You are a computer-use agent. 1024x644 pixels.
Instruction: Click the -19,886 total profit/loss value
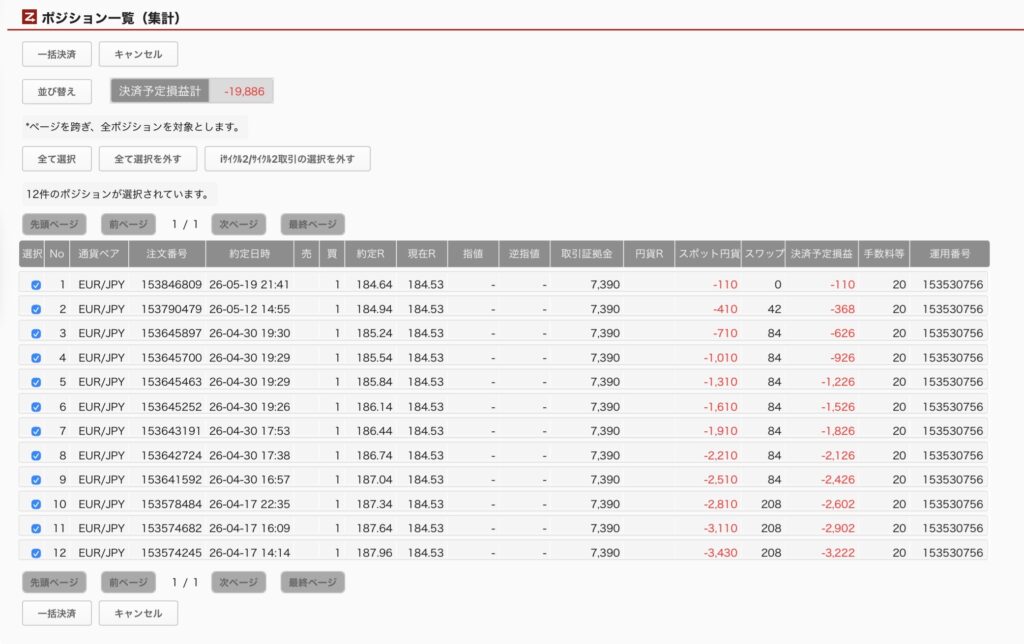pos(244,91)
